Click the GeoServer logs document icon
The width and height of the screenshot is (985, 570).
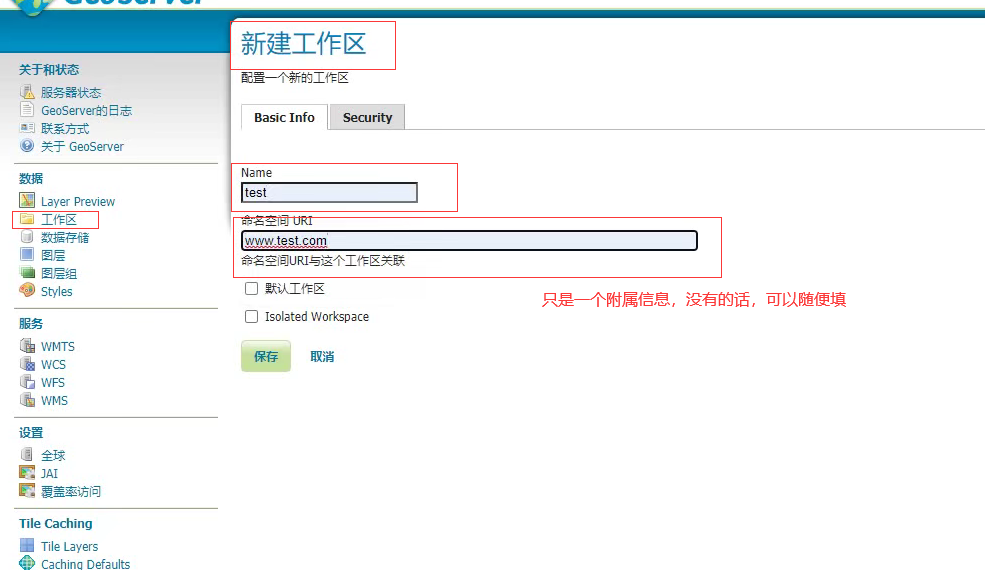tap(27, 110)
